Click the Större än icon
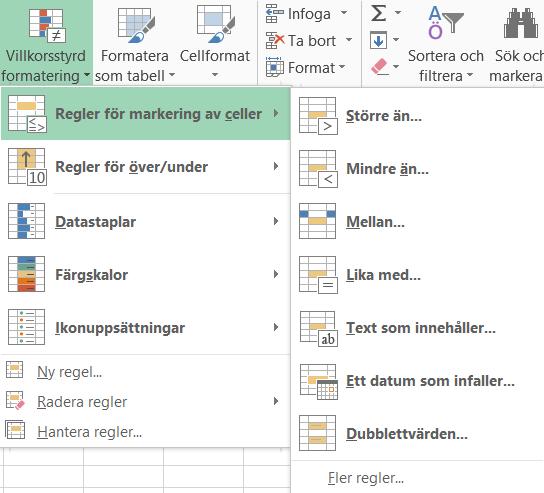Screen dimensions: 544x493 (x=318, y=116)
